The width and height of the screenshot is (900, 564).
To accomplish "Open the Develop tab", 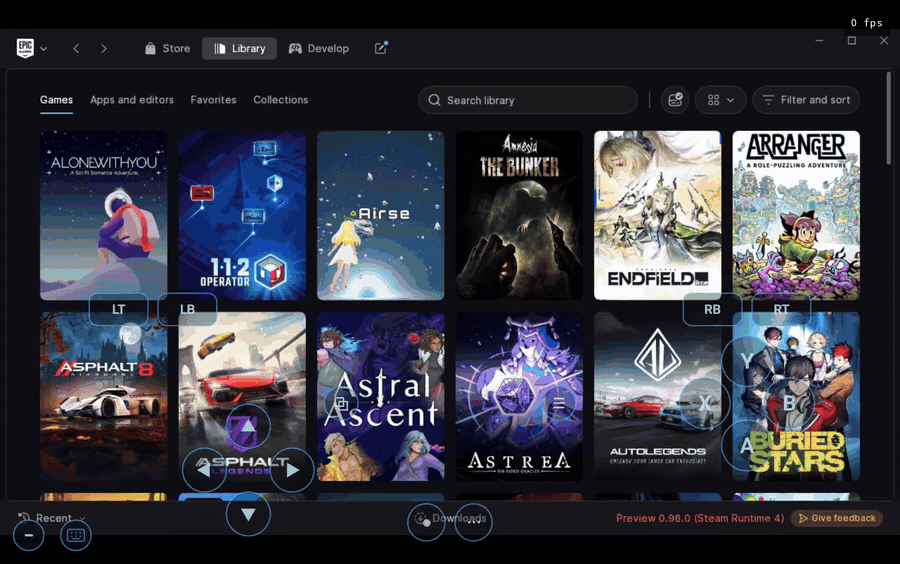I will (319, 49).
